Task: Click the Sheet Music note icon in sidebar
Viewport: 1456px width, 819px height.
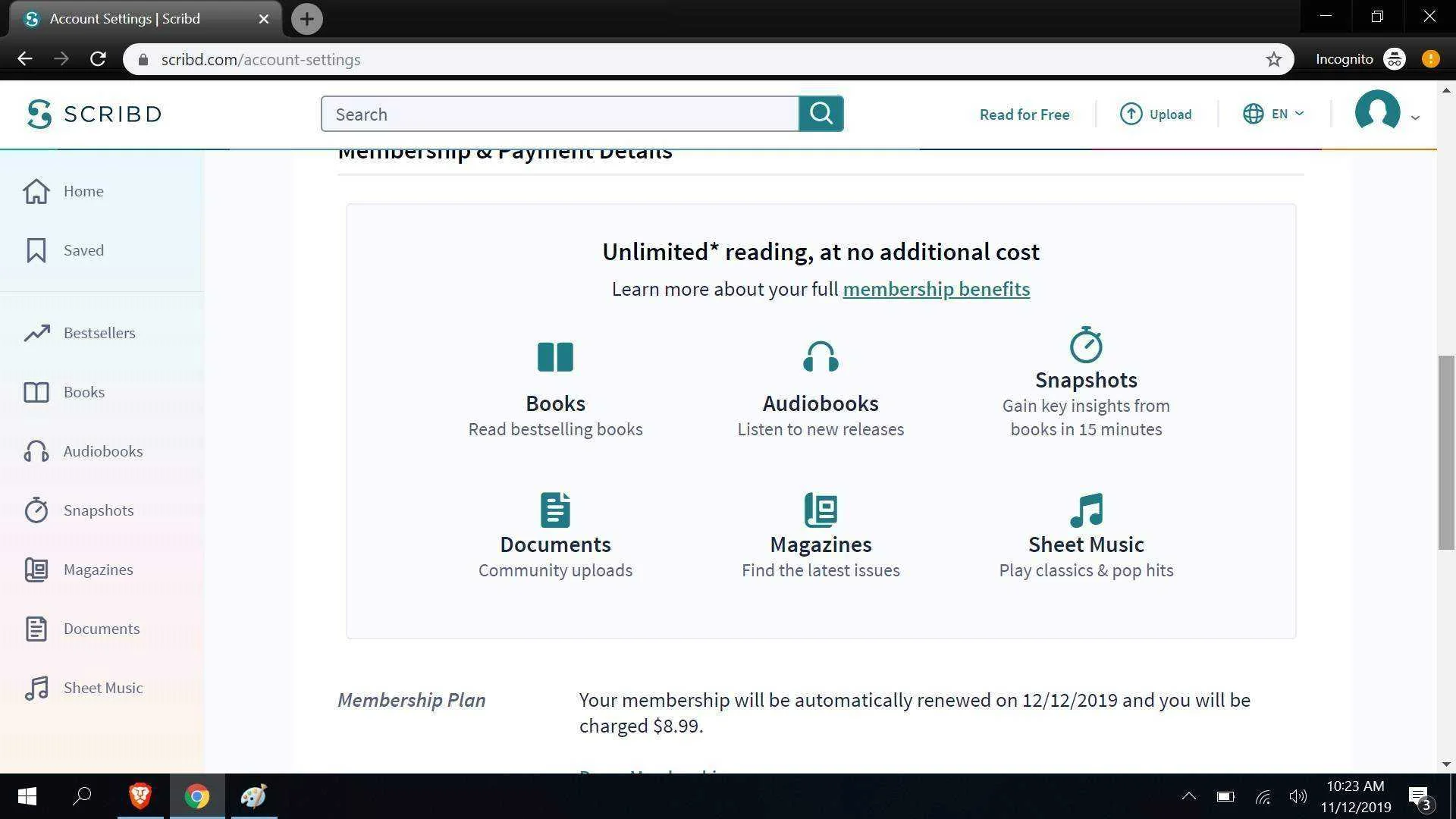Action: pos(36,688)
